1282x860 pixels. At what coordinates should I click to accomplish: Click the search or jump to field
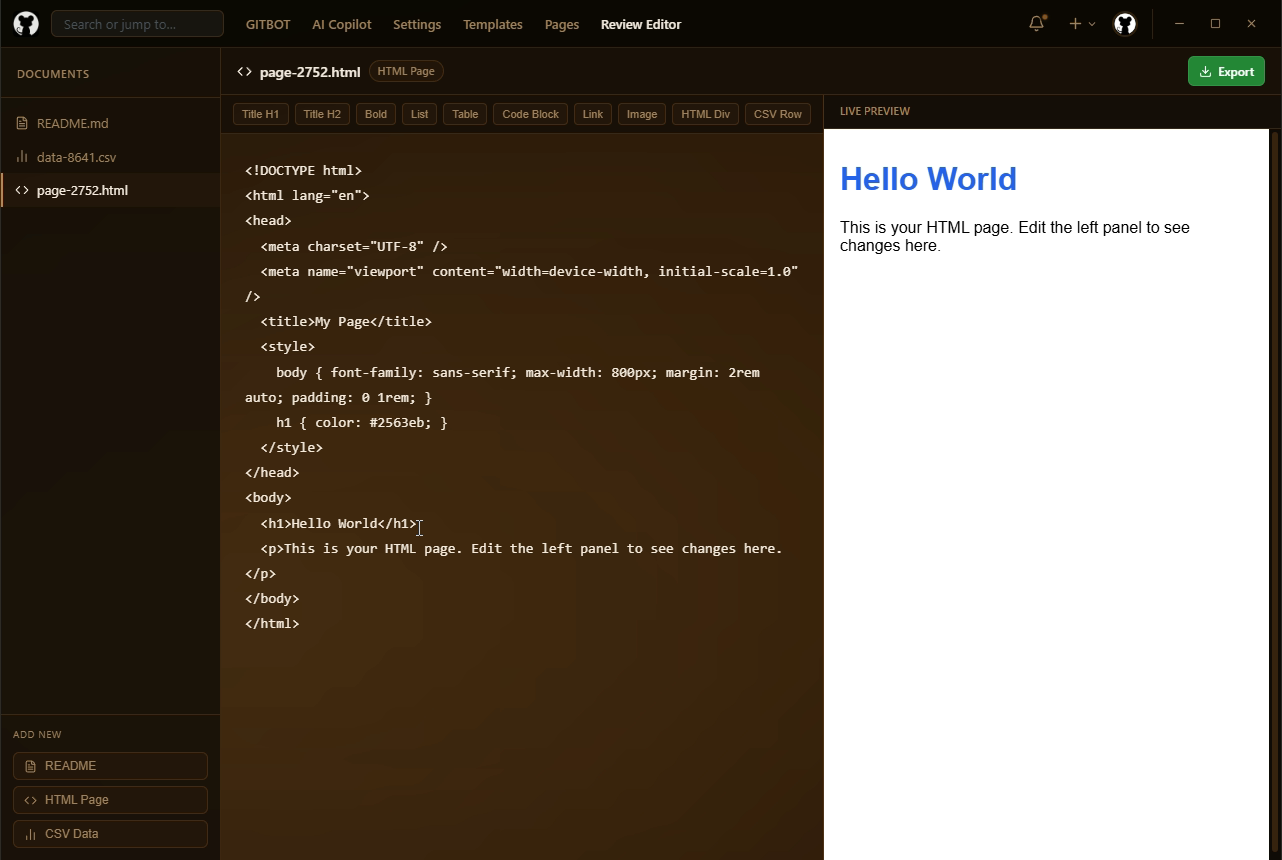click(137, 23)
